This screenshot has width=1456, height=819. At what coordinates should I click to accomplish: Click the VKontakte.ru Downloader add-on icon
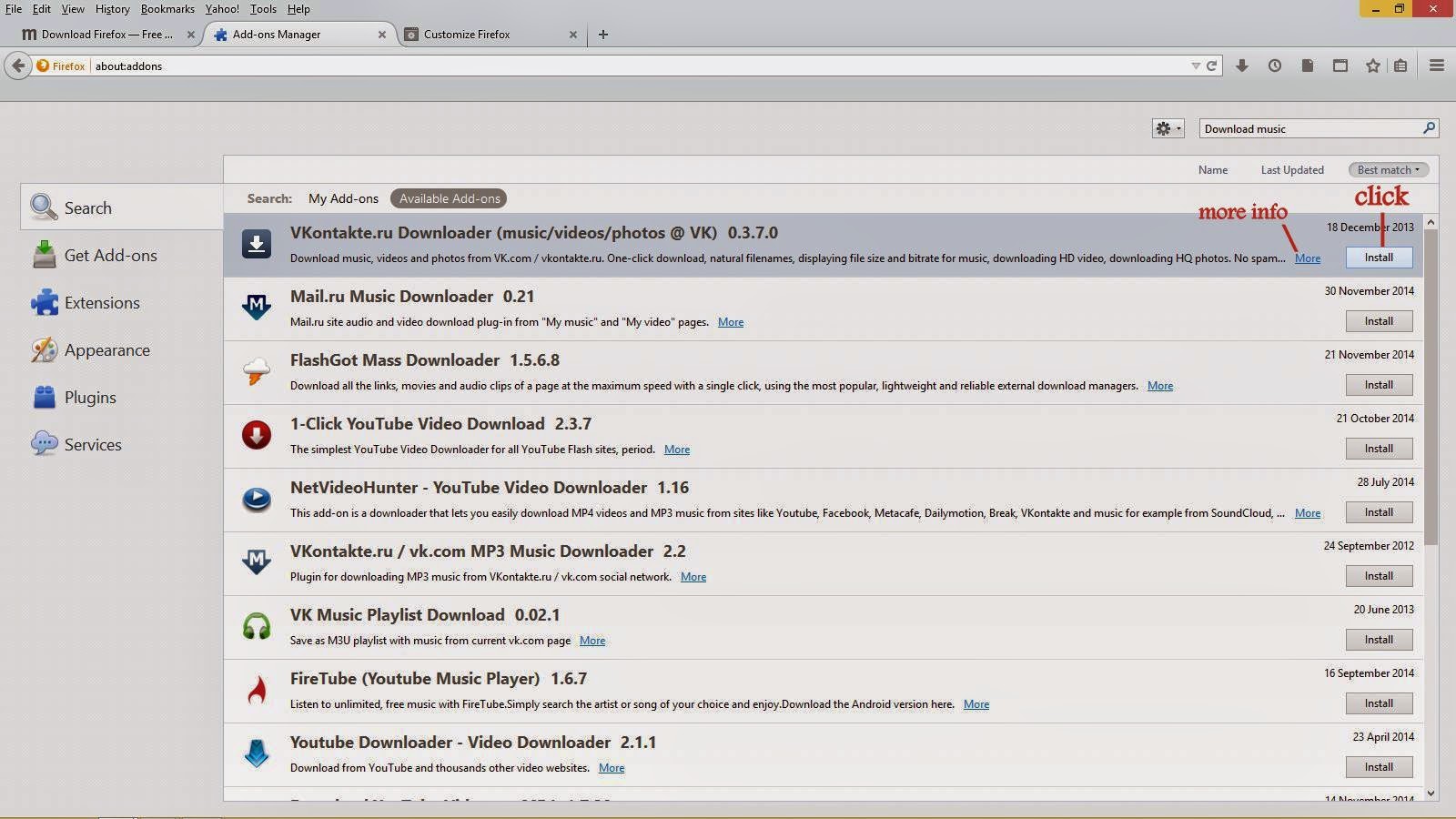point(257,244)
